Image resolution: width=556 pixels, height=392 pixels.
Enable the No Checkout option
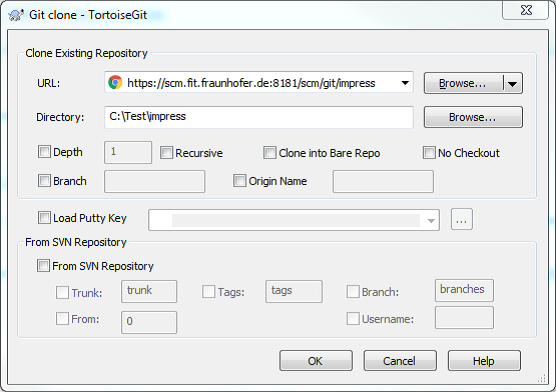(x=429, y=153)
